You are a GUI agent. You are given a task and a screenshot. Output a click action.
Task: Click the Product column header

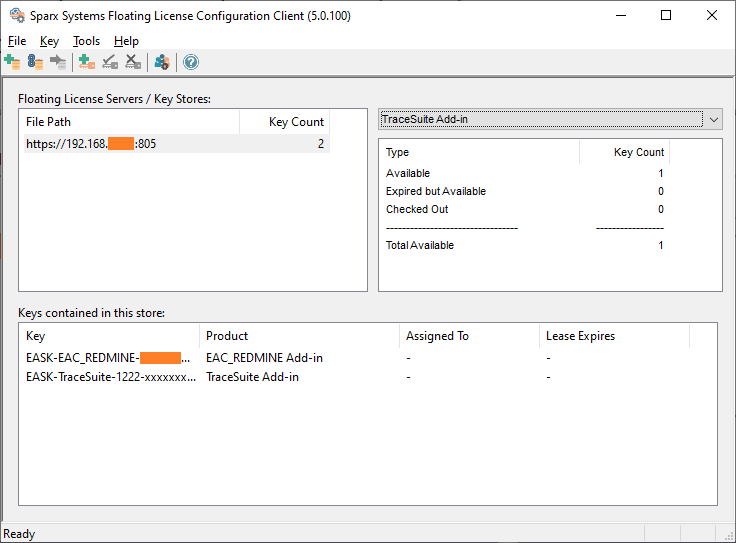pyautogui.click(x=299, y=336)
